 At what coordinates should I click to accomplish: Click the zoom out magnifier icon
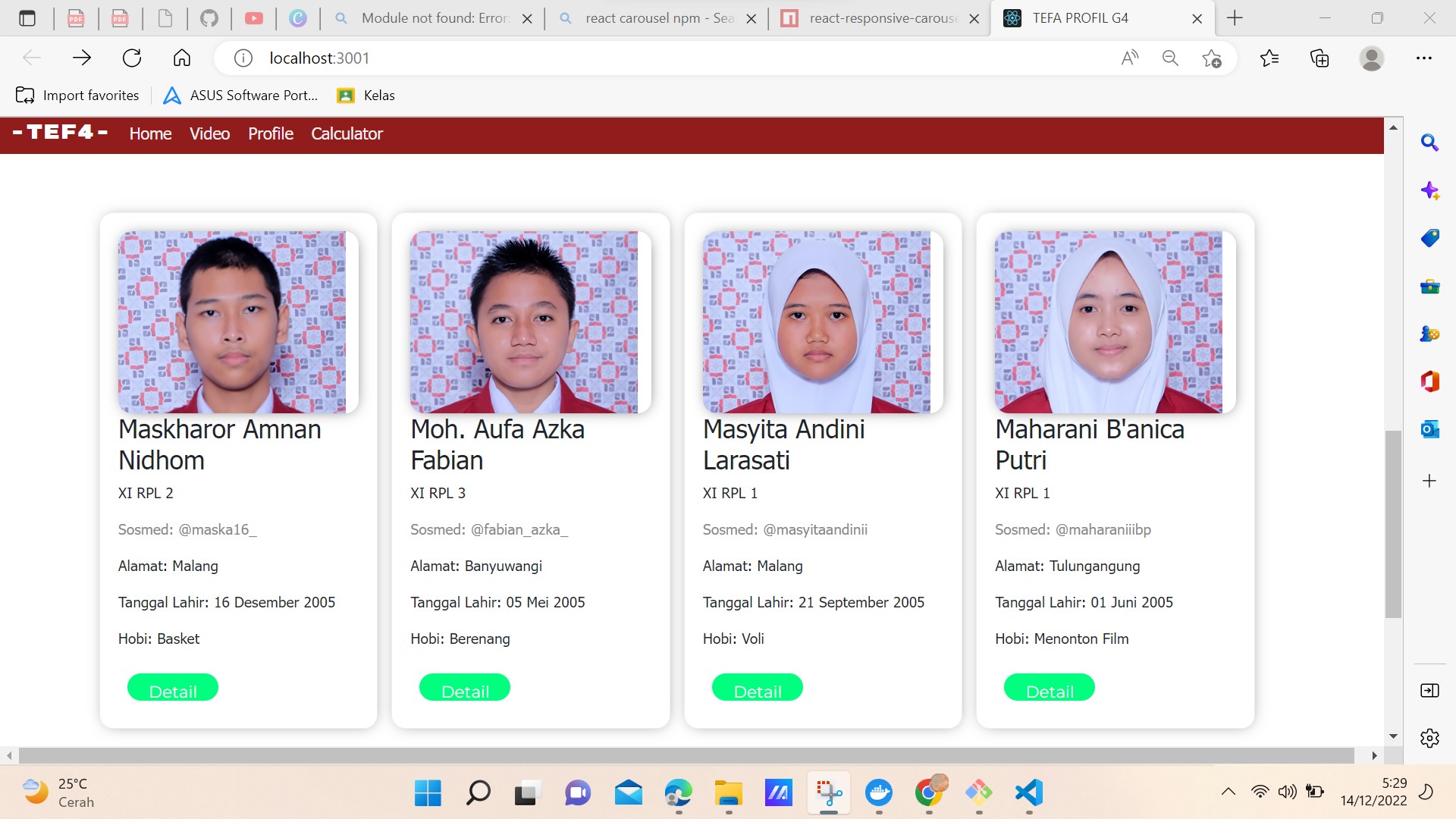pos(1170,58)
